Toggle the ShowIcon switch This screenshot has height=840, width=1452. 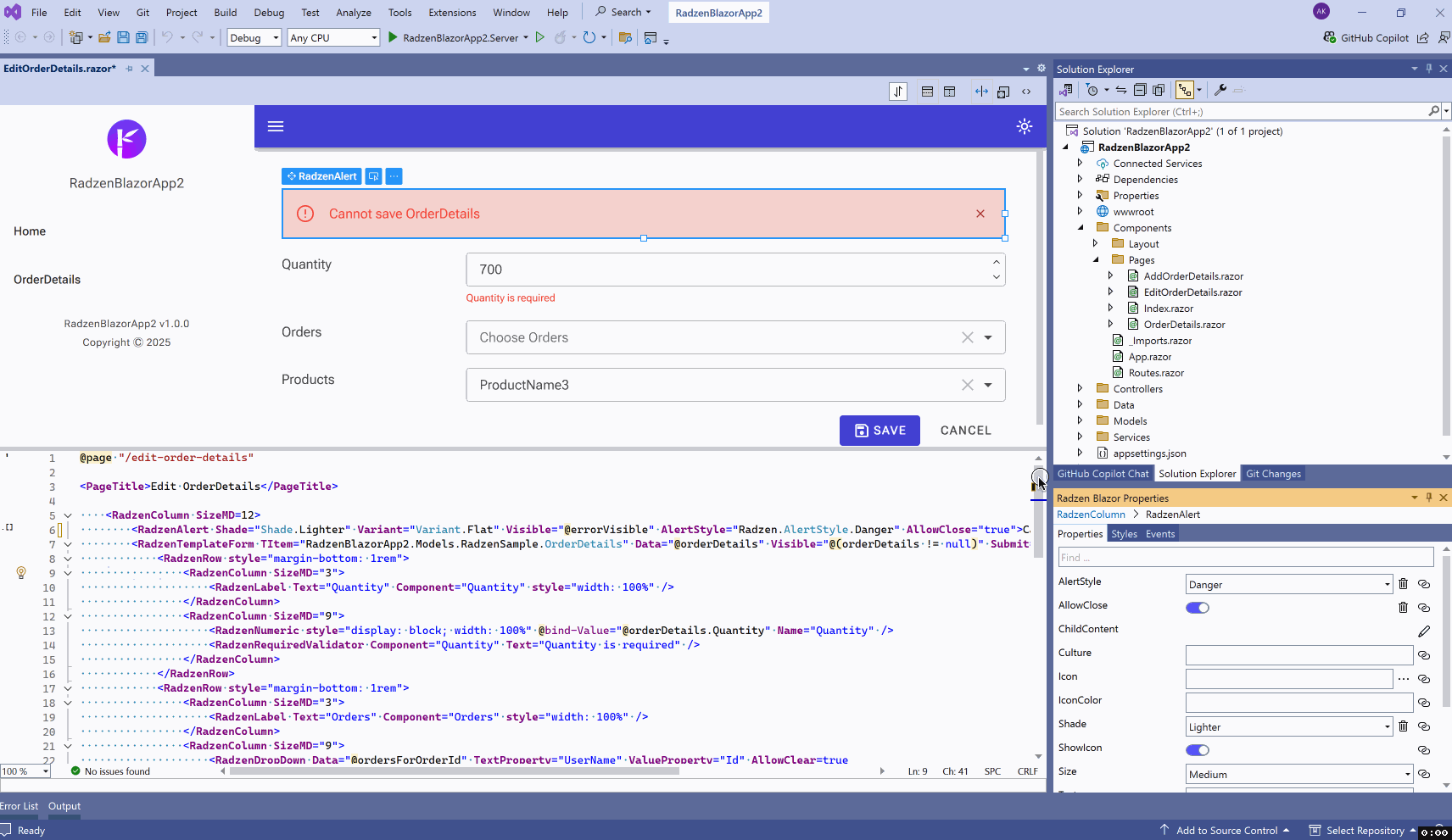pyautogui.click(x=1198, y=750)
